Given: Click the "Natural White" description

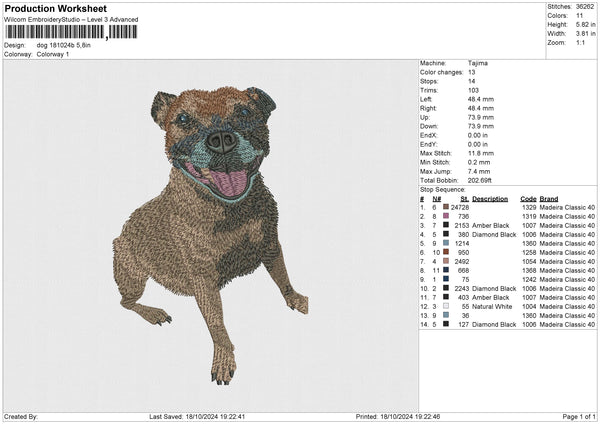Looking at the screenshot, I should (x=492, y=306).
